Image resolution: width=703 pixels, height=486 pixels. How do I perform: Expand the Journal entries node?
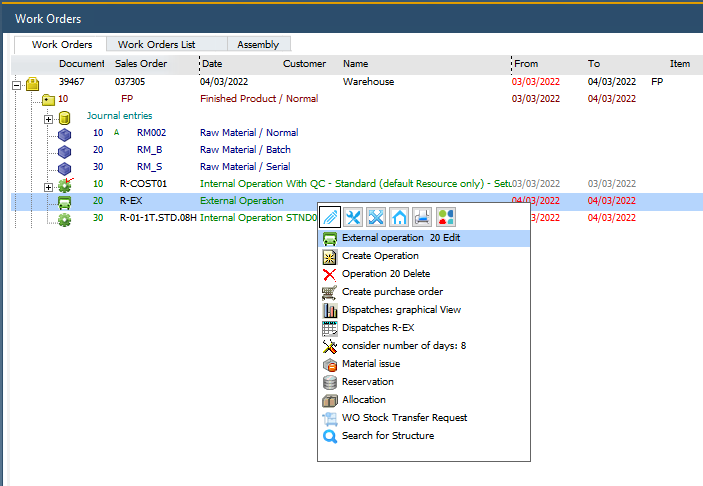tap(48, 118)
